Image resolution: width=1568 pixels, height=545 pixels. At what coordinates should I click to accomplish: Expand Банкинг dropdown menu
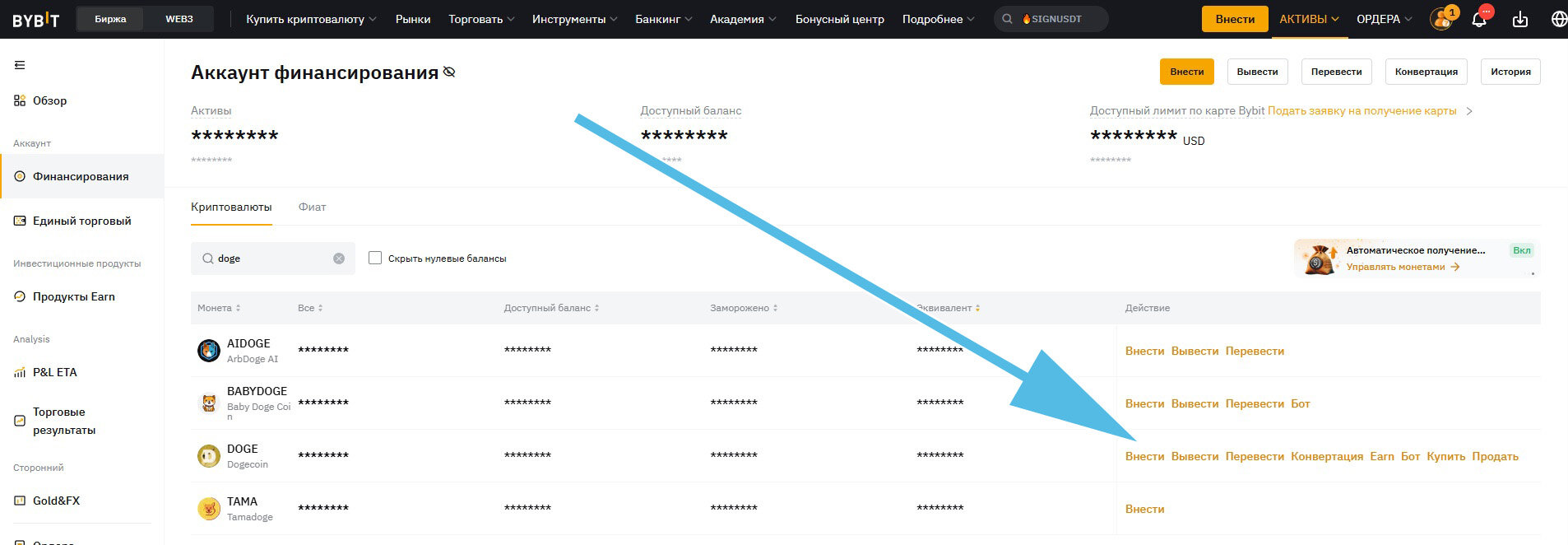tap(663, 19)
